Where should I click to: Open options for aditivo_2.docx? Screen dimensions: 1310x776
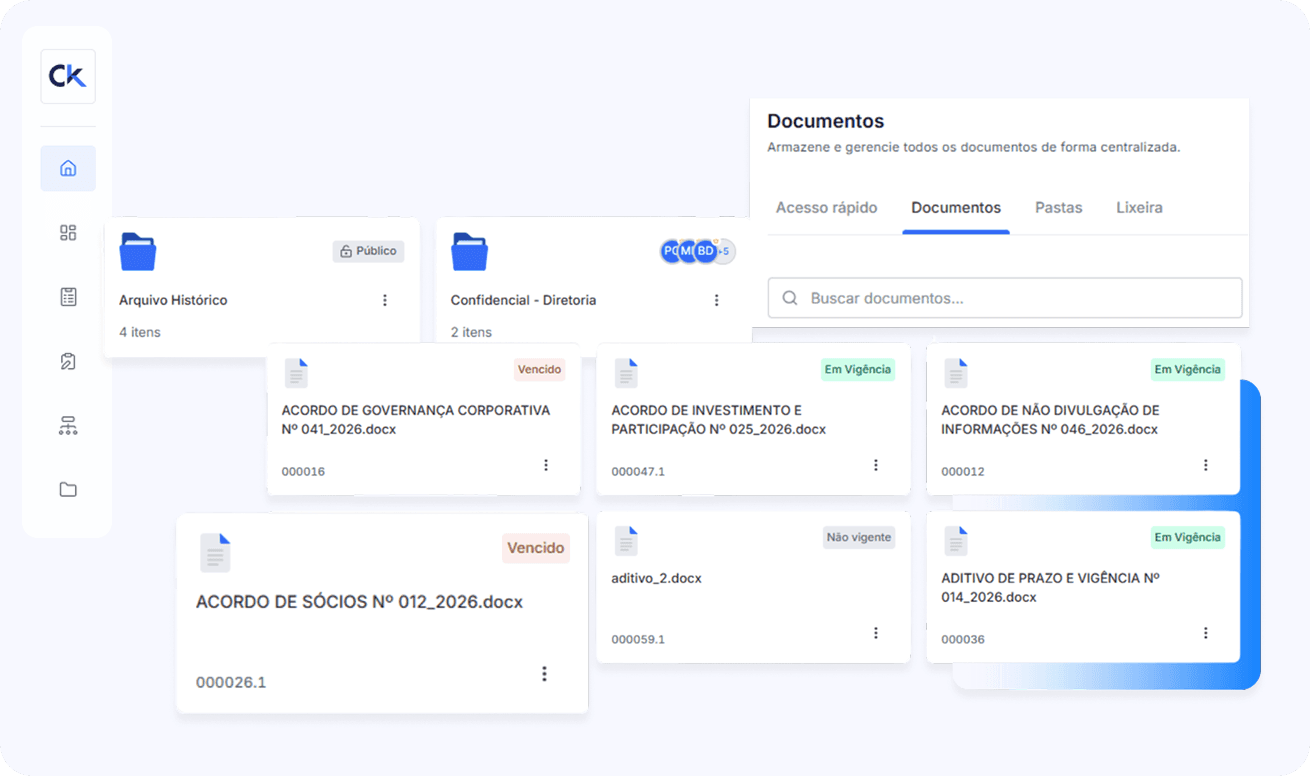(x=876, y=633)
